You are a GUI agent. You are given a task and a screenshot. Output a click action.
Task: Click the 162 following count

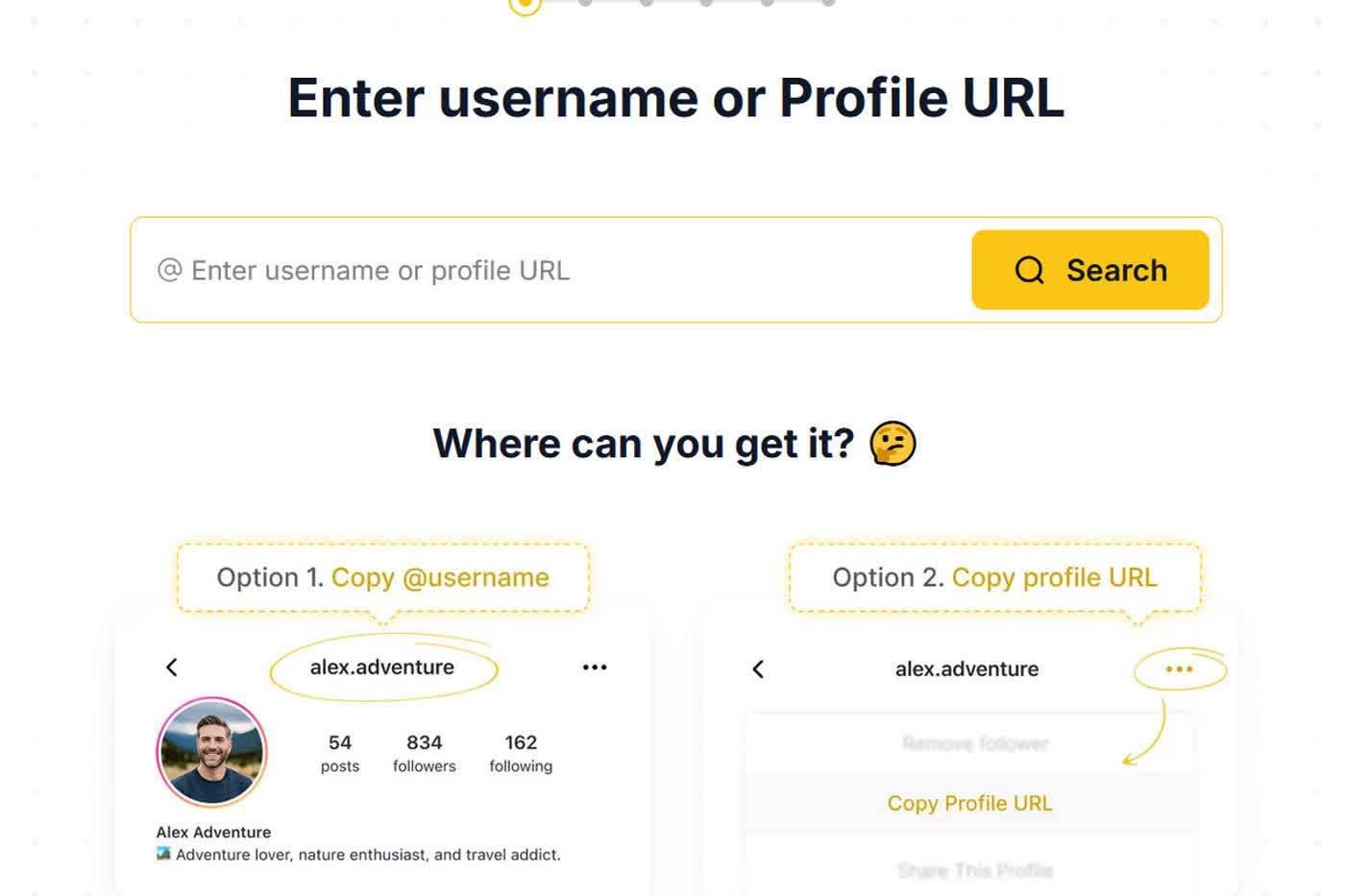pos(521,753)
